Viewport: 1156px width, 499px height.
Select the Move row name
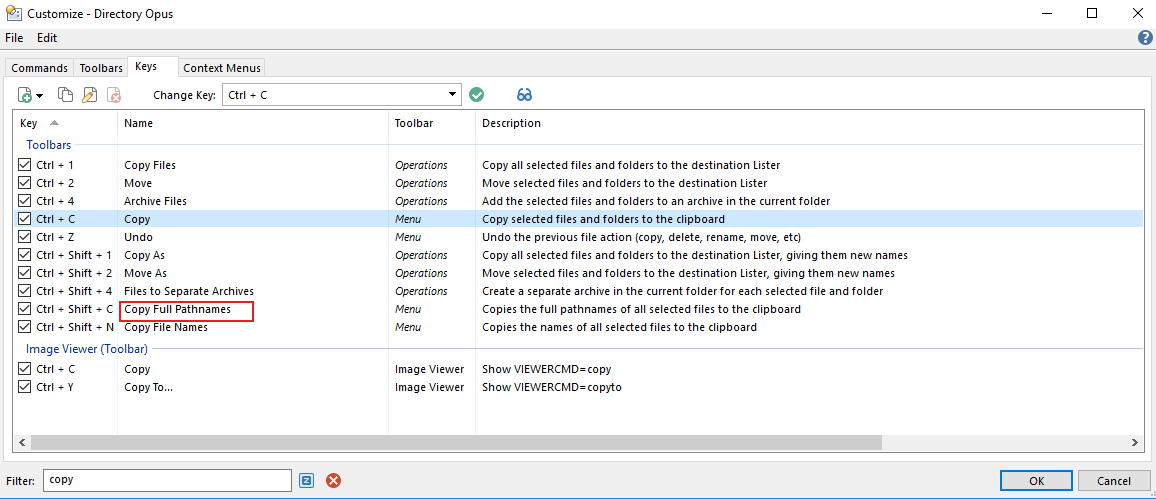coord(138,183)
